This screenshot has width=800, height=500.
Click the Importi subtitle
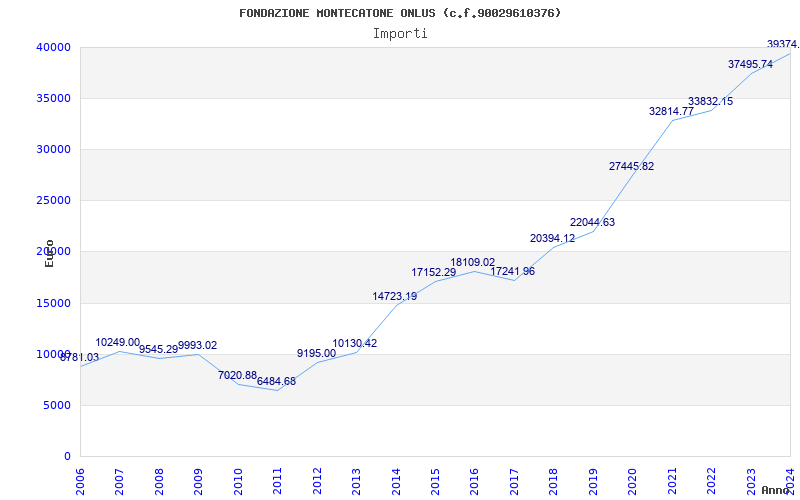400,34
